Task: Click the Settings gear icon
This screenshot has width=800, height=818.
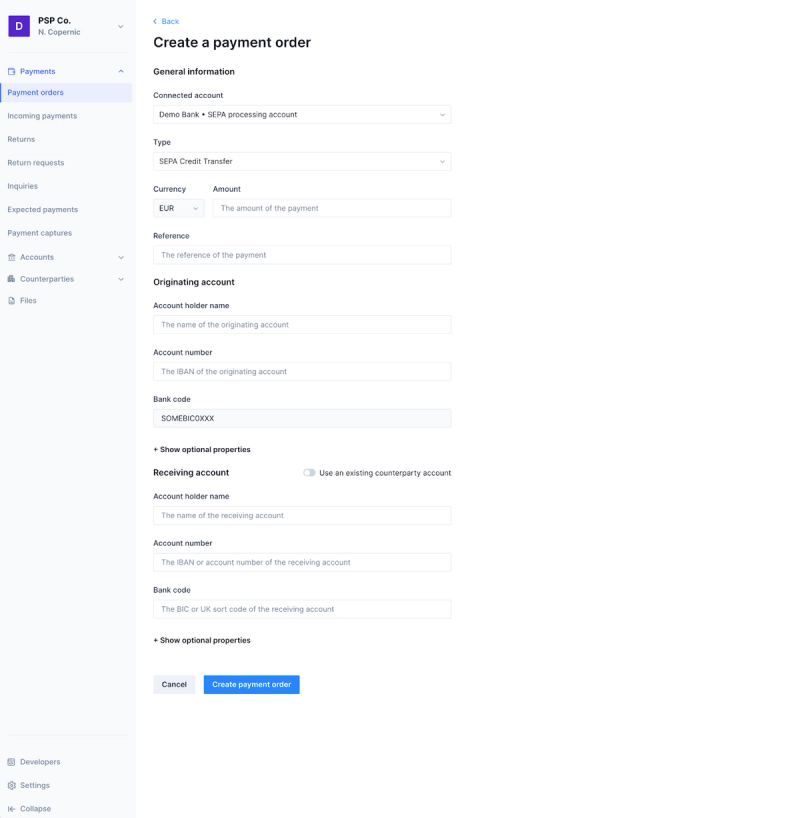Action: click(x=11, y=785)
